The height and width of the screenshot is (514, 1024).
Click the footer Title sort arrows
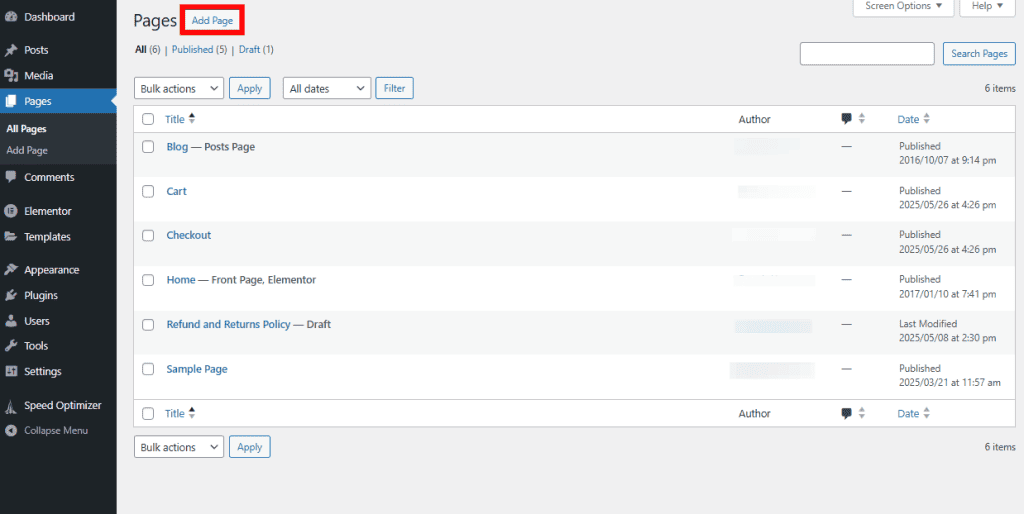coord(191,413)
